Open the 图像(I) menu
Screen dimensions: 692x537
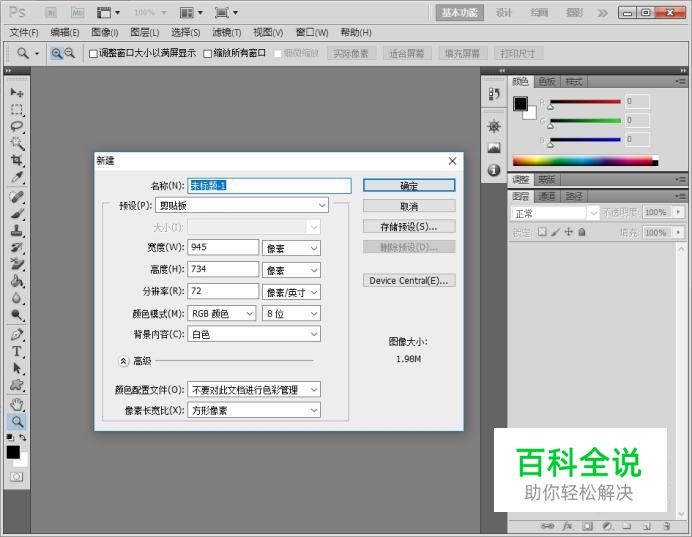click(105, 33)
